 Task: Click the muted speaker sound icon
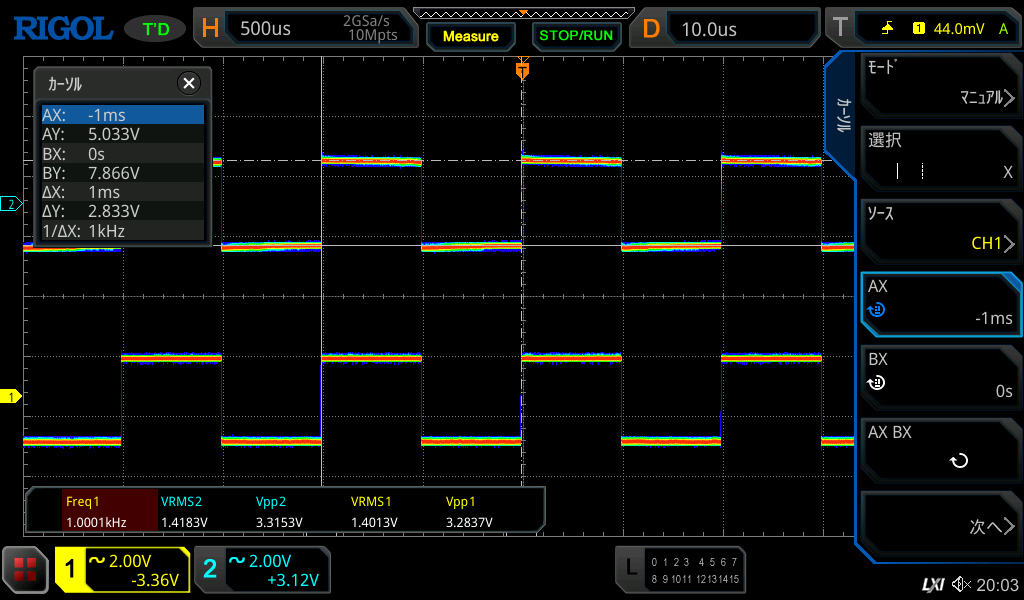(x=961, y=584)
